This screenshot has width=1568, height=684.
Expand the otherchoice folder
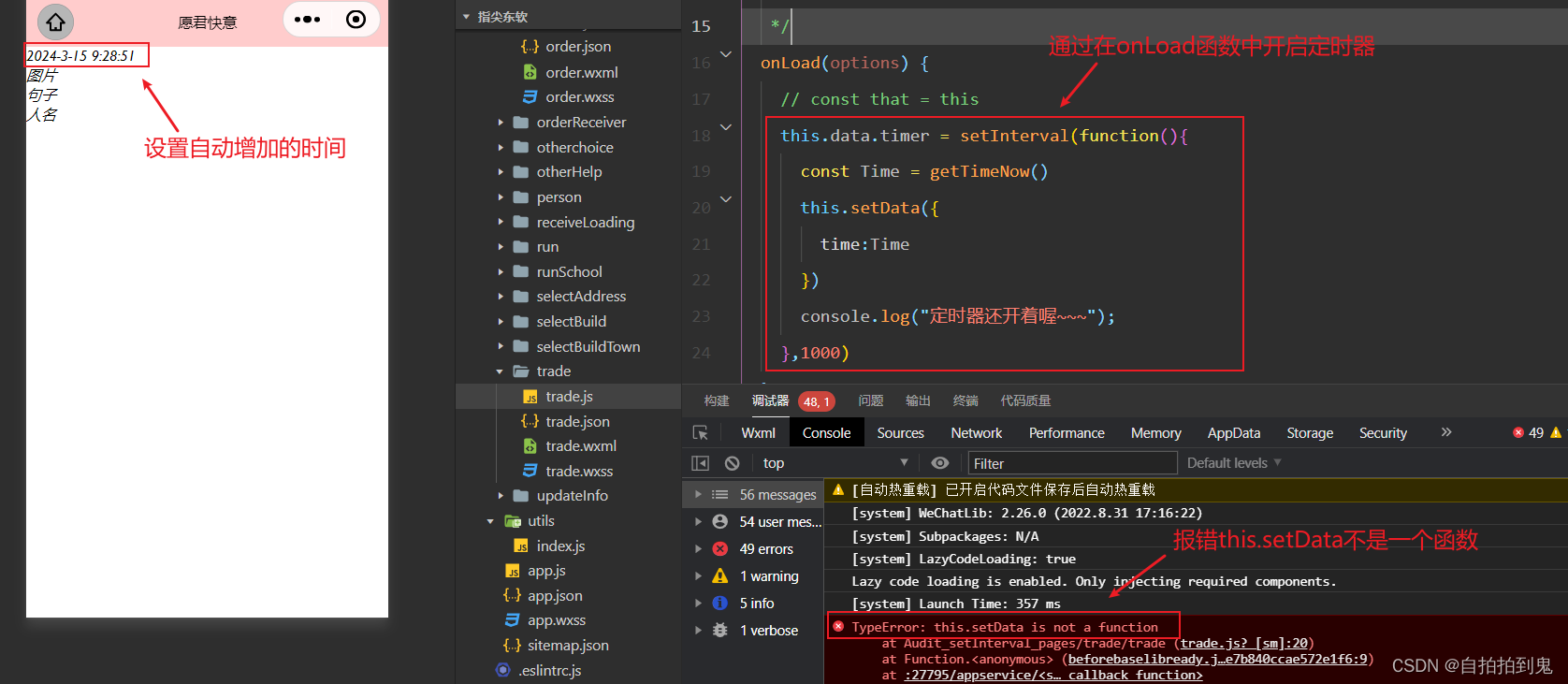point(501,148)
